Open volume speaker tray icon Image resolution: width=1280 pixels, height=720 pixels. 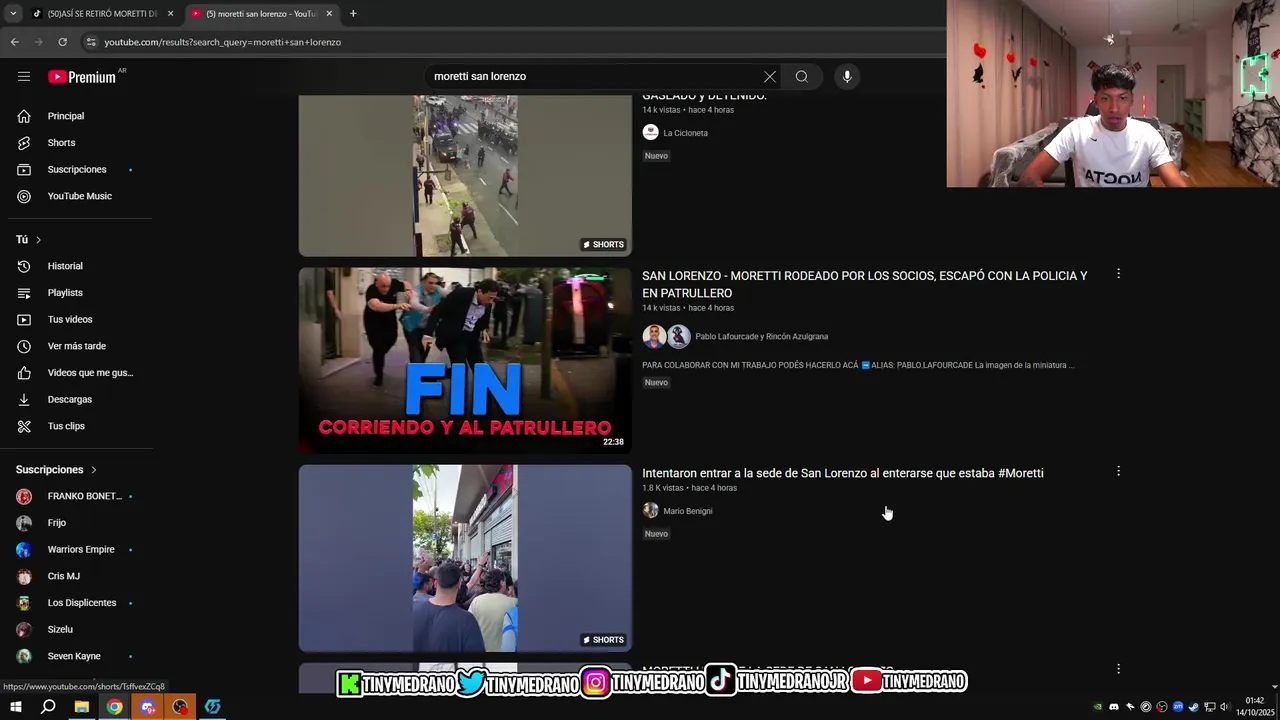(x=1224, y=707)
